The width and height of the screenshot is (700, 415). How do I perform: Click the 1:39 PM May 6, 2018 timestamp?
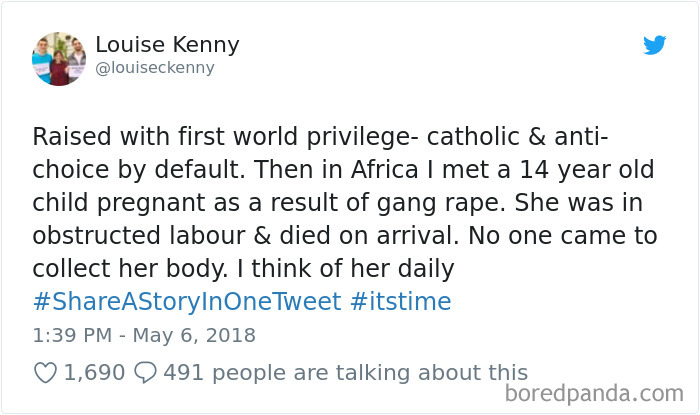144,335
